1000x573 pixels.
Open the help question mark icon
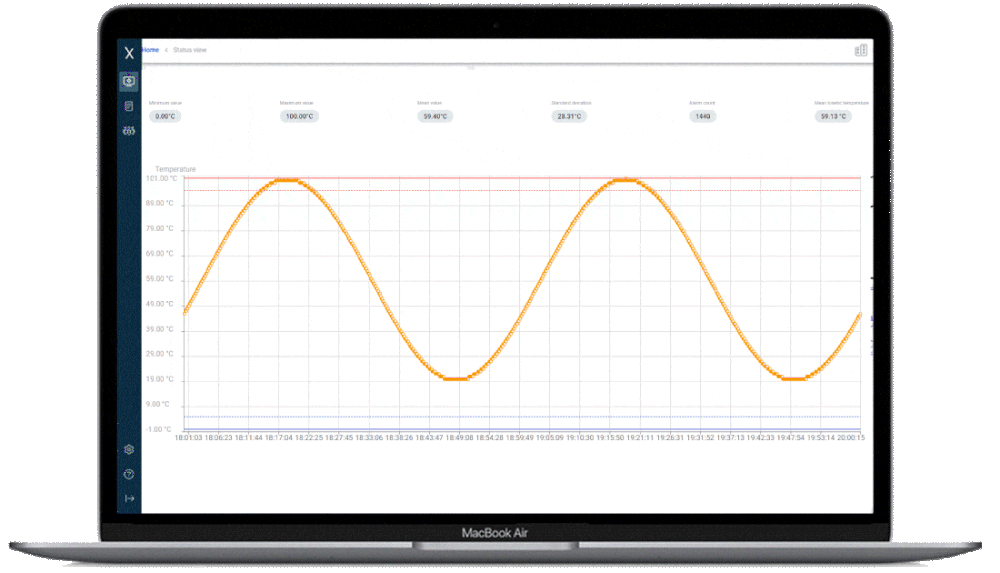click(x=129, y=474)
